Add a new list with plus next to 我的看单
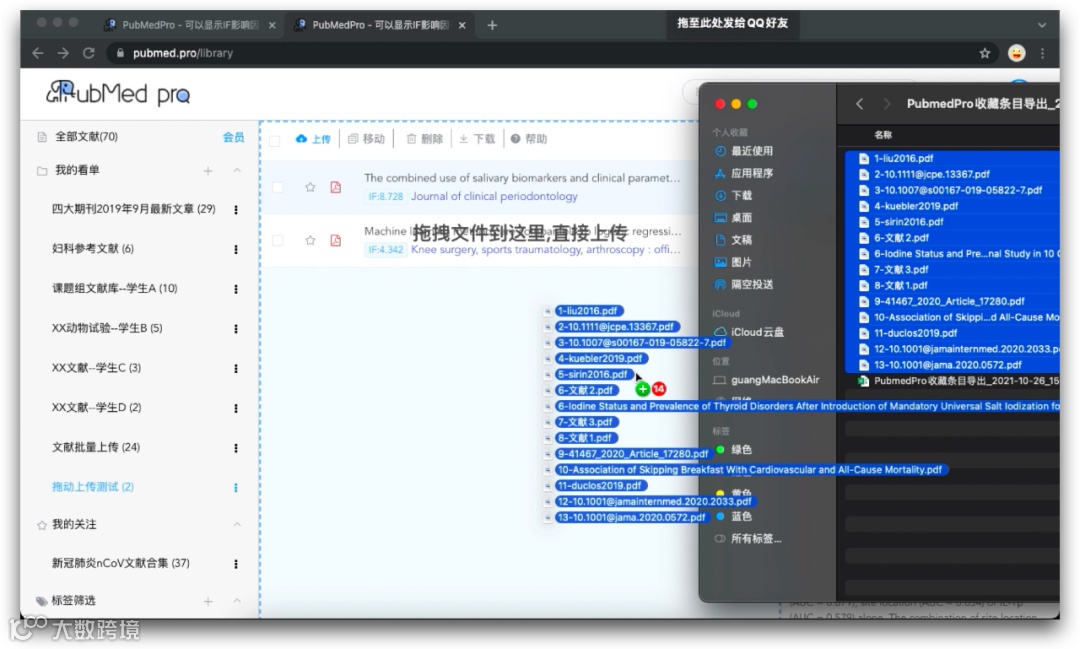The height and width of the screenshot is (649, 1080). pos(208,171)
